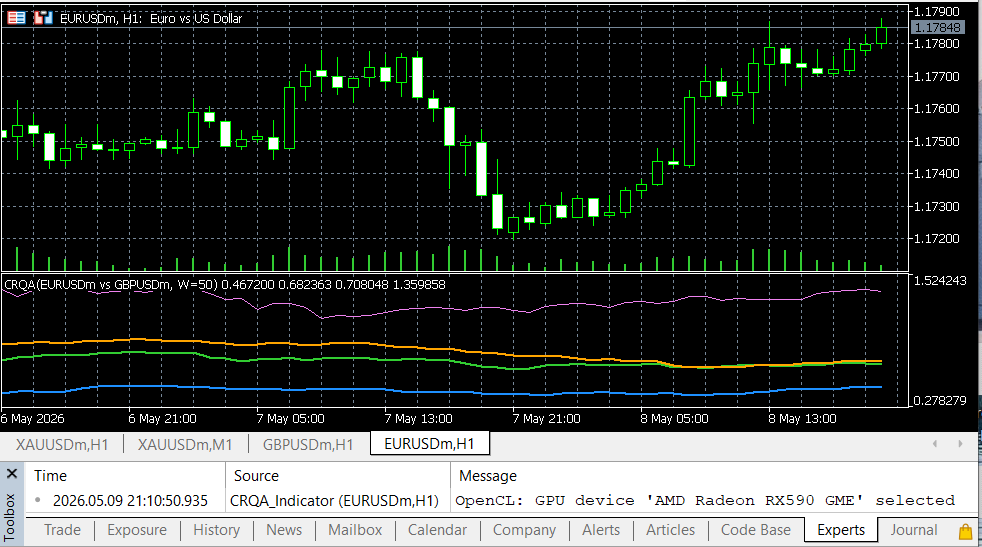Image resolution: width=982 pixels, height=547 pixels.
Task: Click the 1.17900 price scale label
Action: [937, 11]
